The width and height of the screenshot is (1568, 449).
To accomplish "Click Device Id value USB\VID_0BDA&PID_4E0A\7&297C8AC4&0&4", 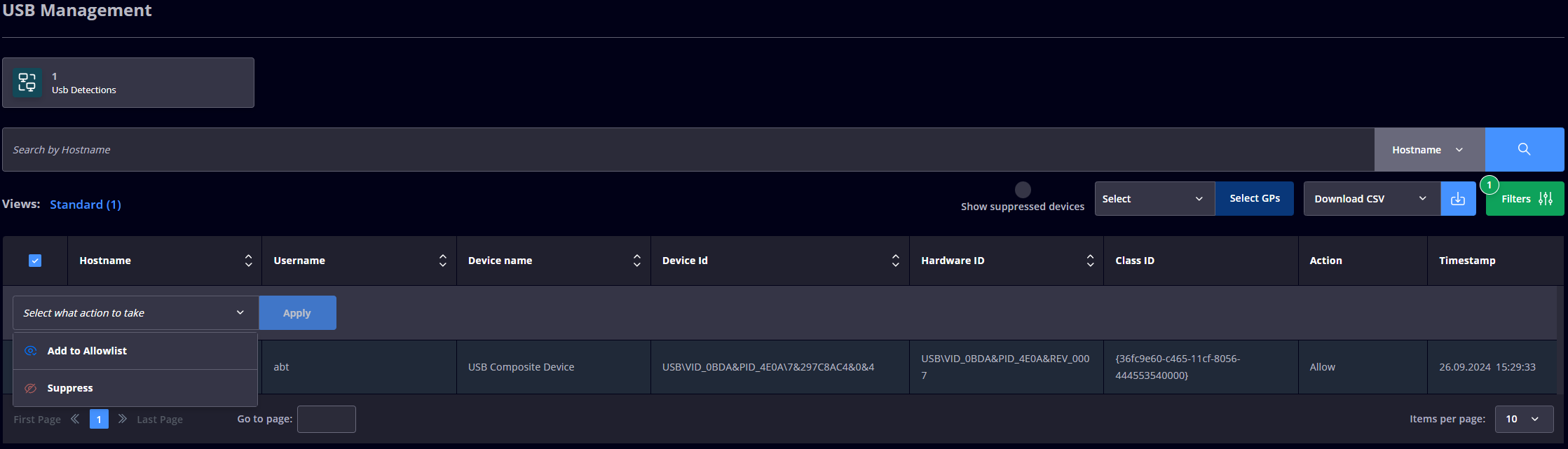I will pos(768,367).
